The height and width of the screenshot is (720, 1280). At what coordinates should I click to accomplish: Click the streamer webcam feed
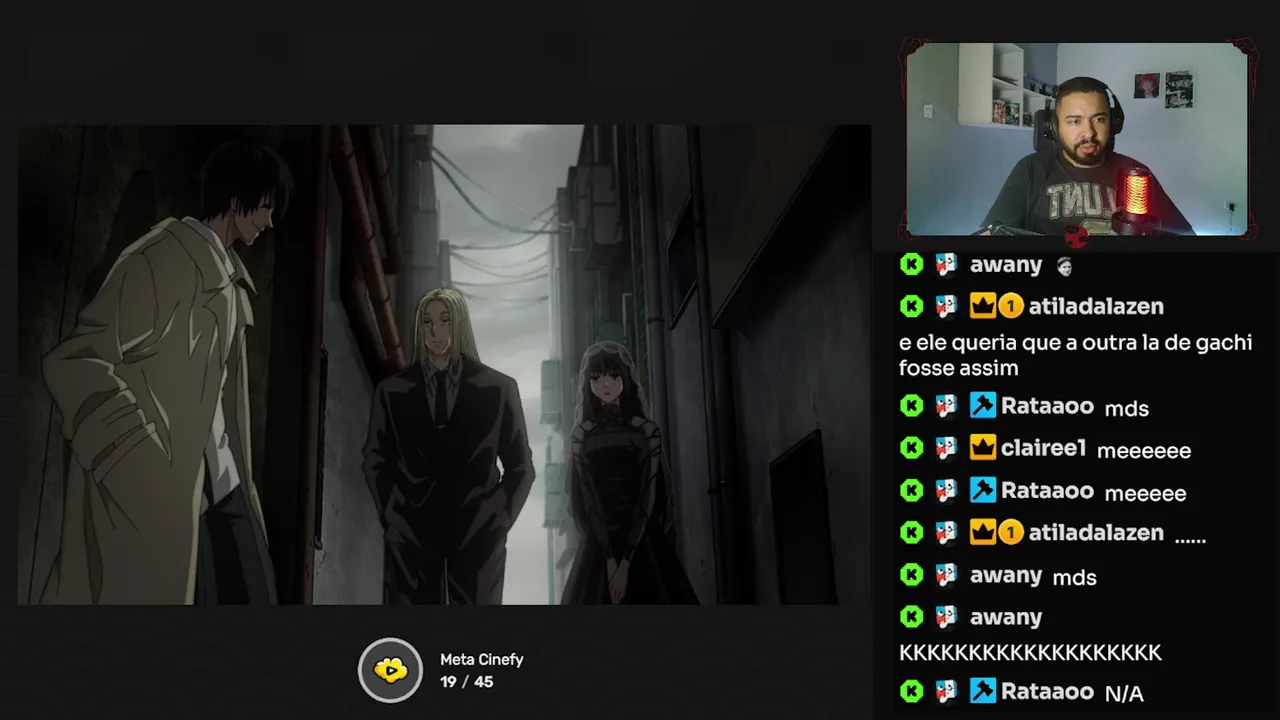click(x=1077, y=139)
